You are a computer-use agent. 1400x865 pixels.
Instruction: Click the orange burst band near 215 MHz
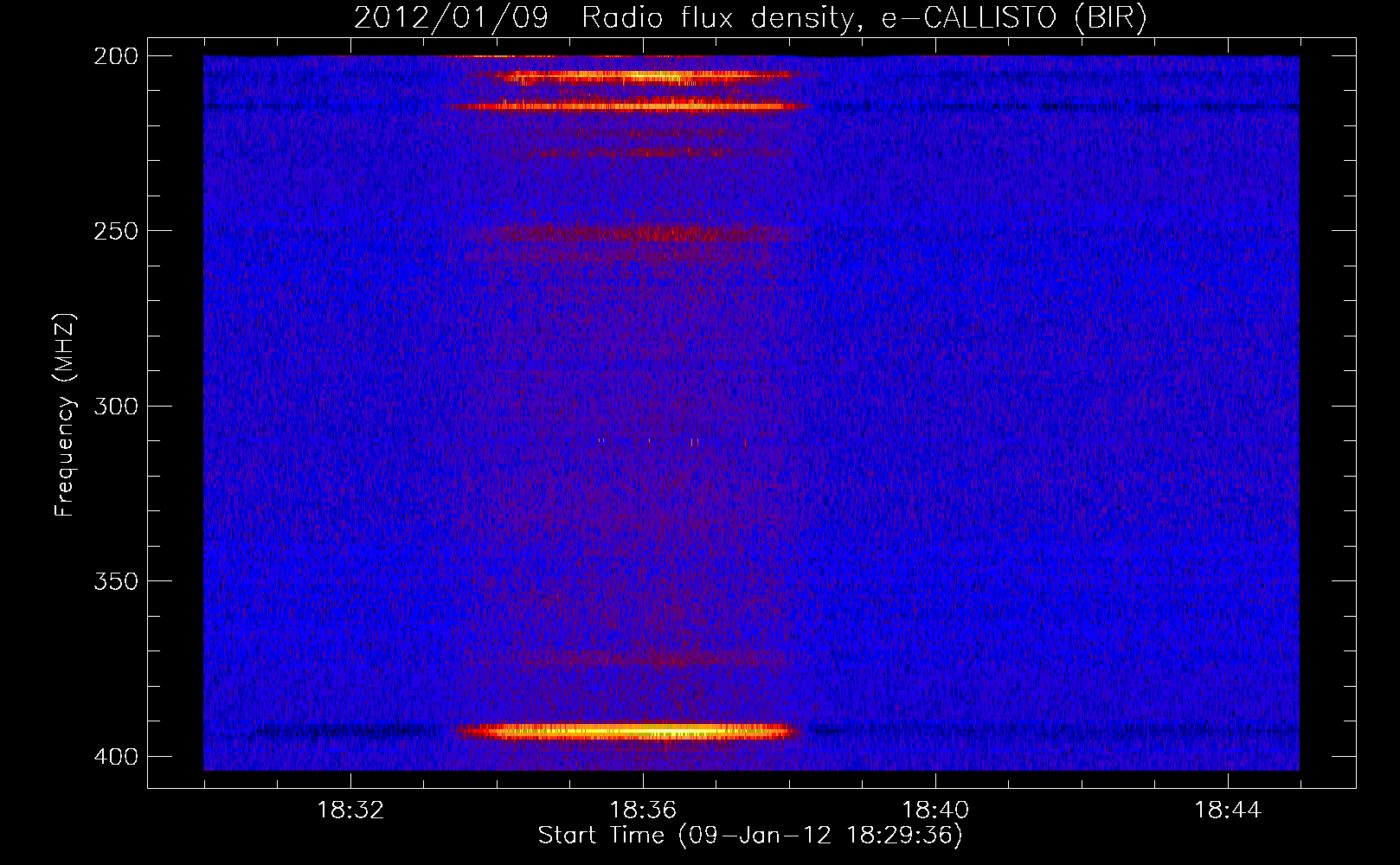coord(628,106)
